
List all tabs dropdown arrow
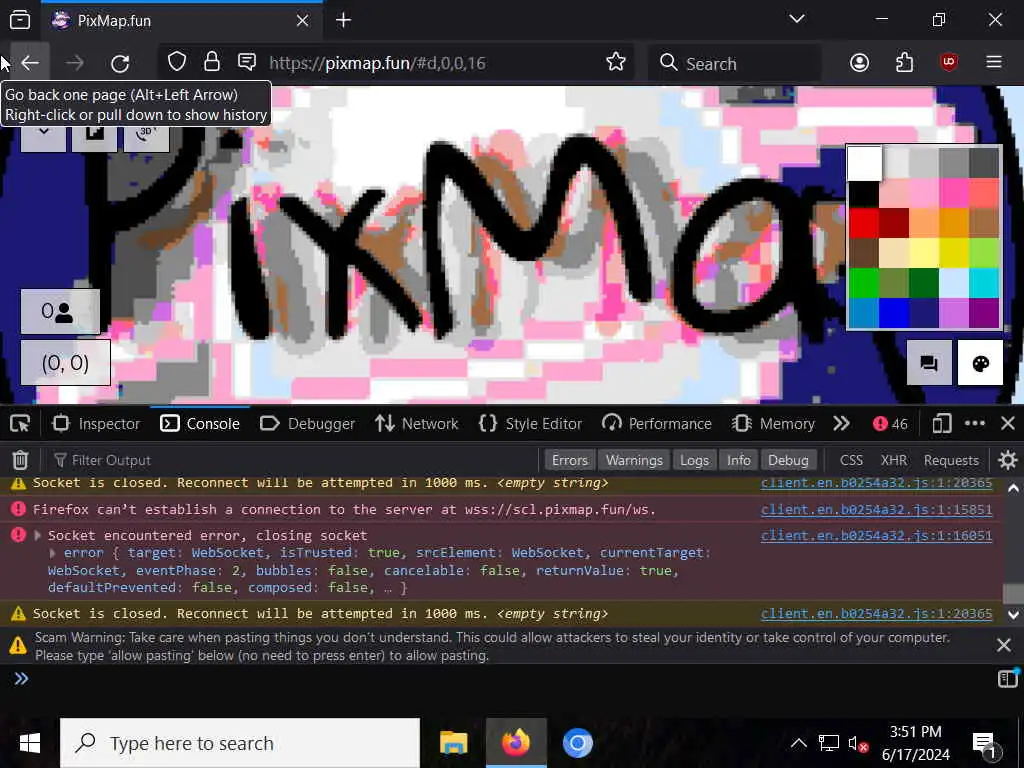click(x=797, y=19)
